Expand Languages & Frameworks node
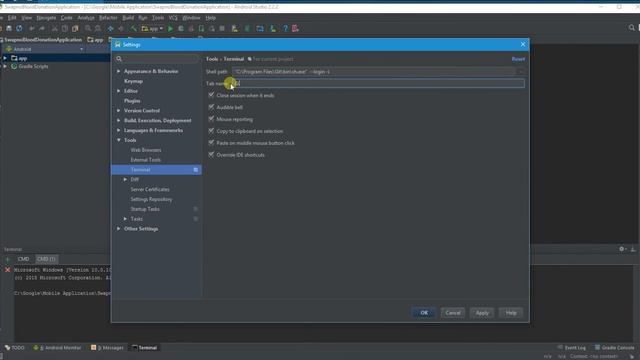The image size is (640, 360). pyautogui.click(x=119, y=130)
